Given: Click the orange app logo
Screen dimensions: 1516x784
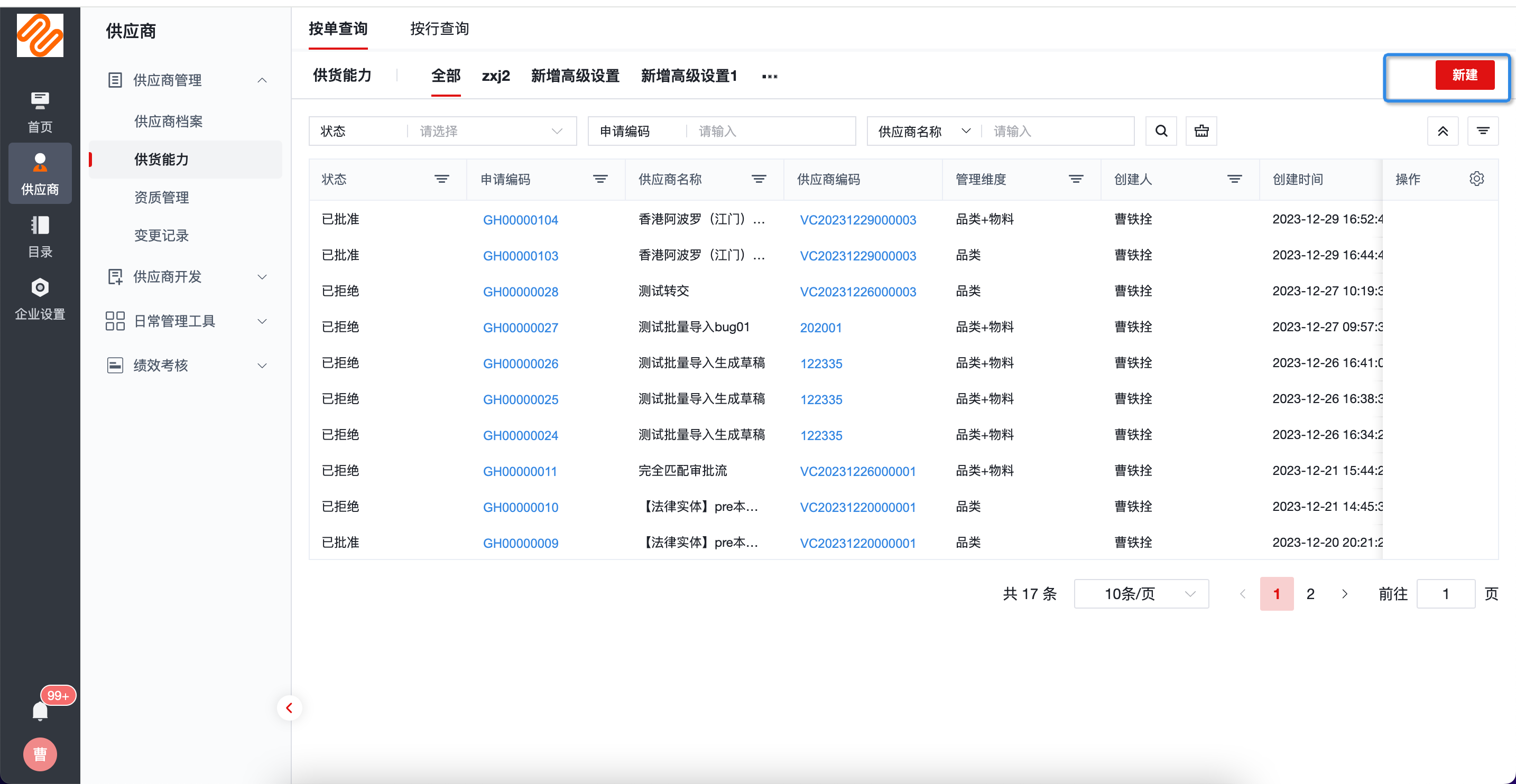Looking at the screenshot, I should [x=40, y=35].
